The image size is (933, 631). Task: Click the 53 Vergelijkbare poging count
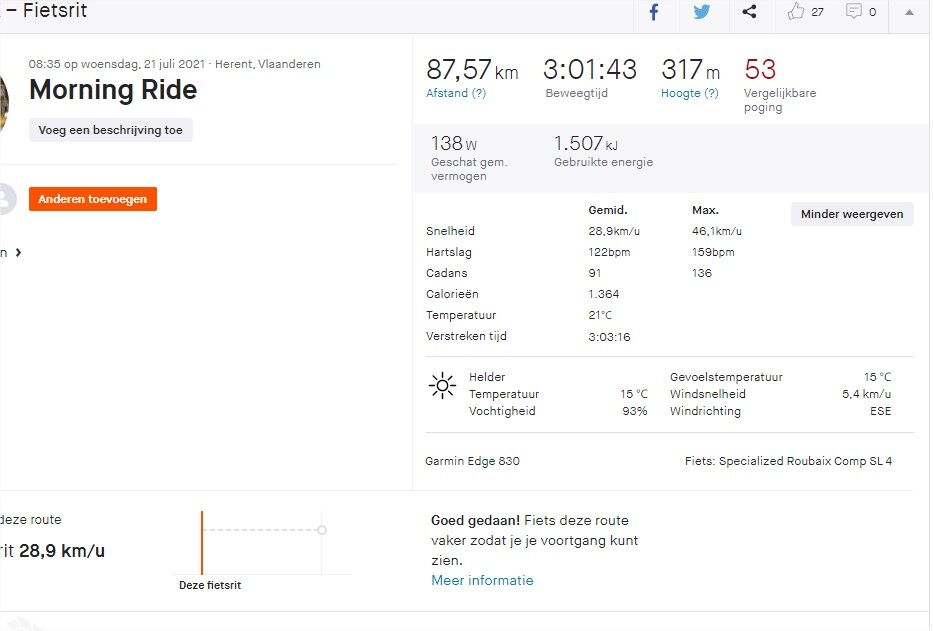(x=760, y=70)
